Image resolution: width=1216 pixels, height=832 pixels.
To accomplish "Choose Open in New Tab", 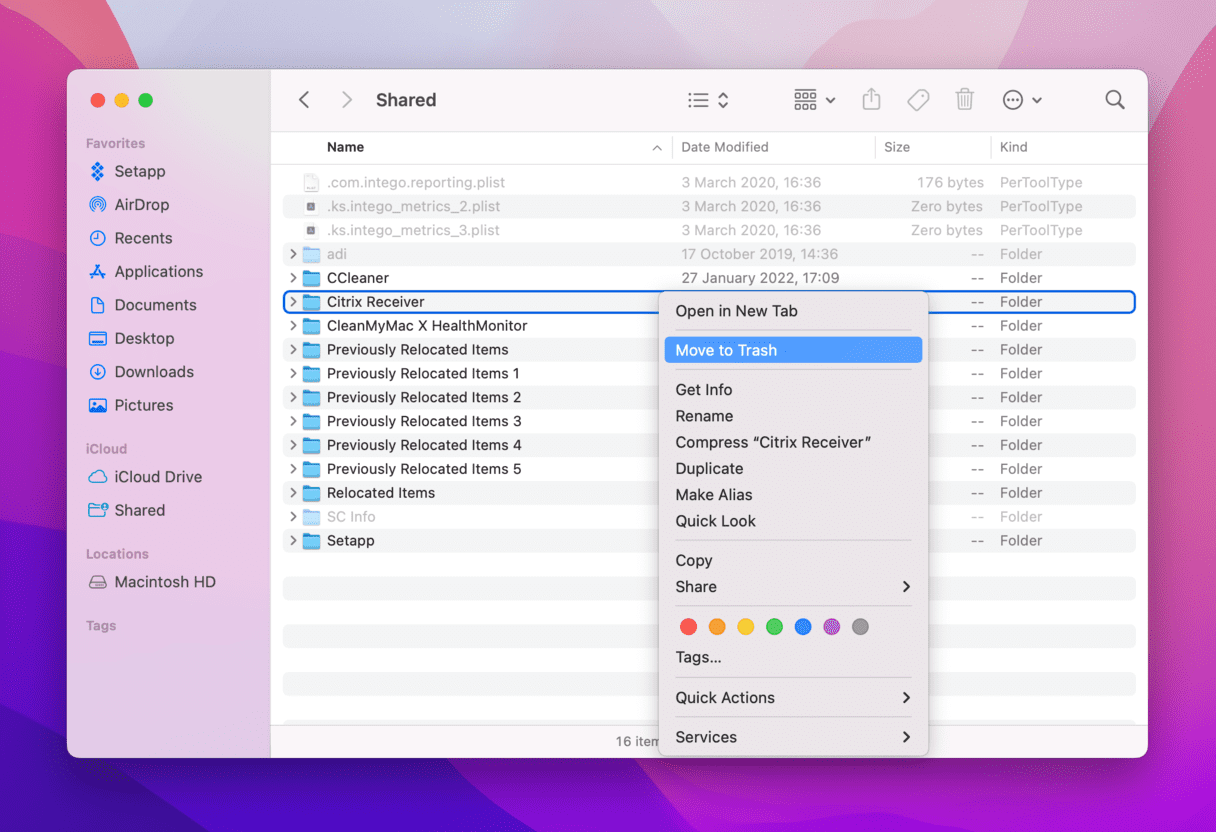I will [x=793, y=311].
